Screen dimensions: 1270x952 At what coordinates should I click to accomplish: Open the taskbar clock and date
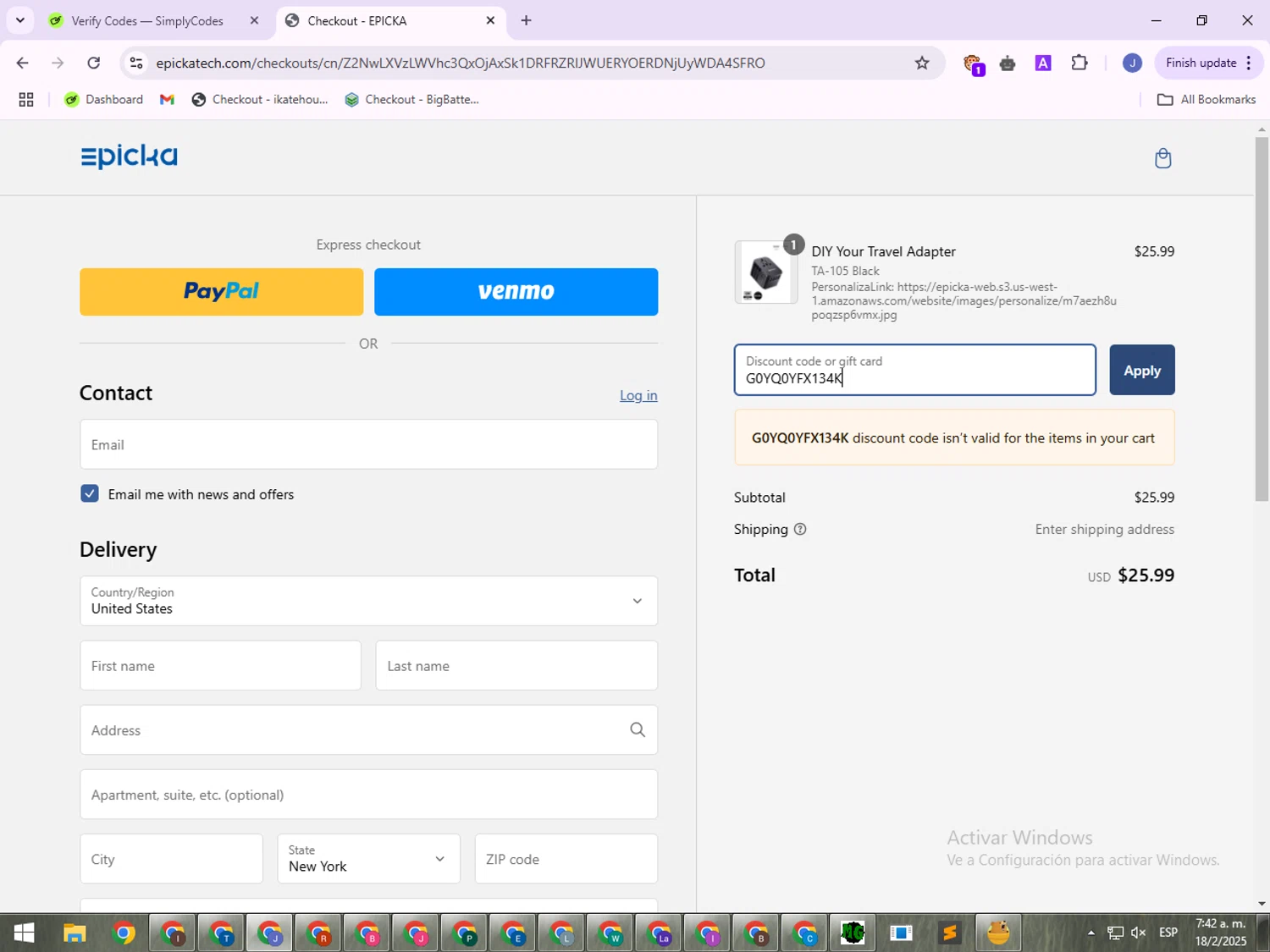[x=1221, y=933]
